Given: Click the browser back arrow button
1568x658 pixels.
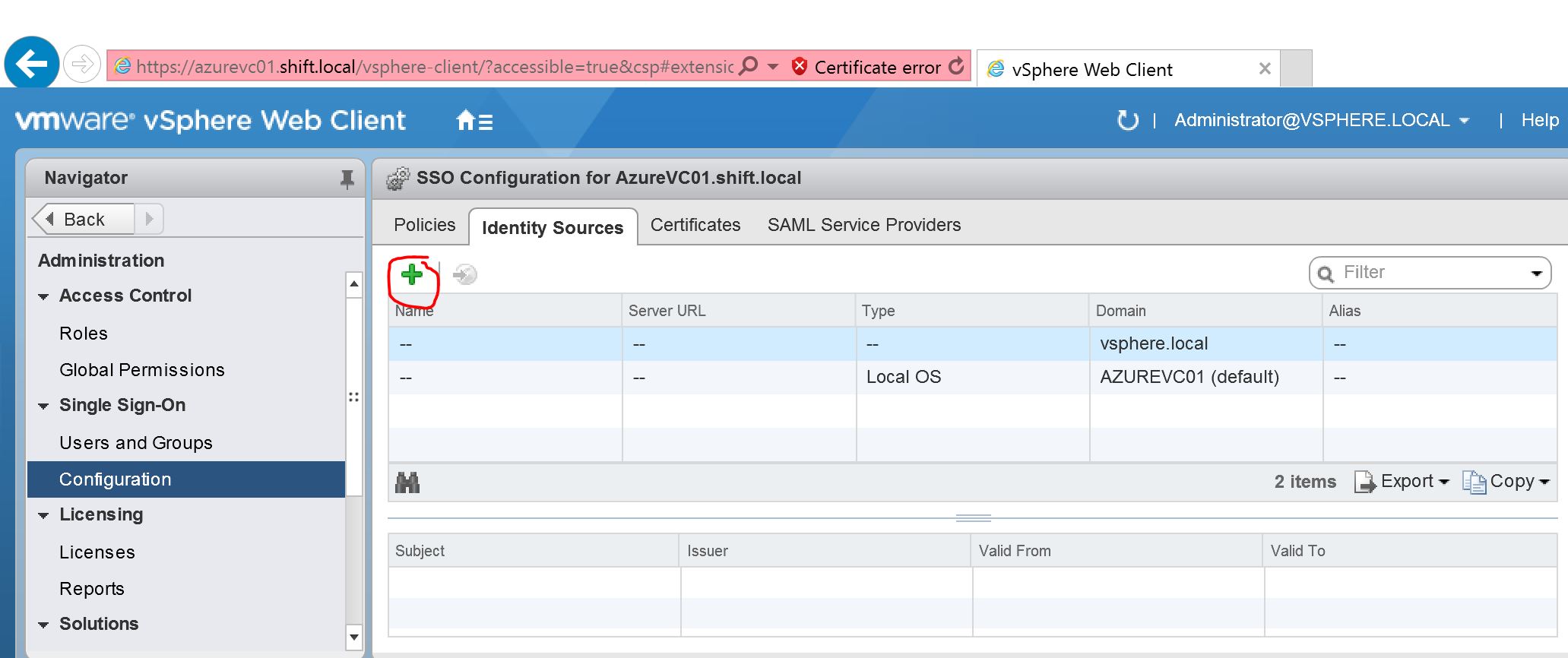Looking at the screenshot, I should (x=32, y=65).
